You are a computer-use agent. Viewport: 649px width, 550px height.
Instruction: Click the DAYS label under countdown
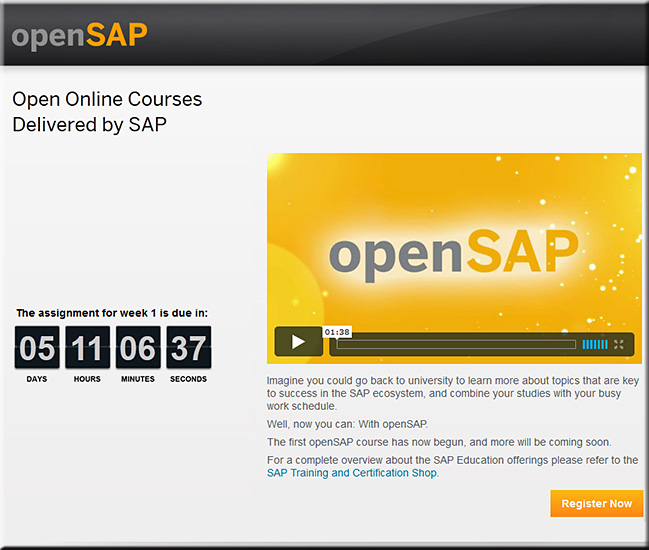tap(37, 379)
